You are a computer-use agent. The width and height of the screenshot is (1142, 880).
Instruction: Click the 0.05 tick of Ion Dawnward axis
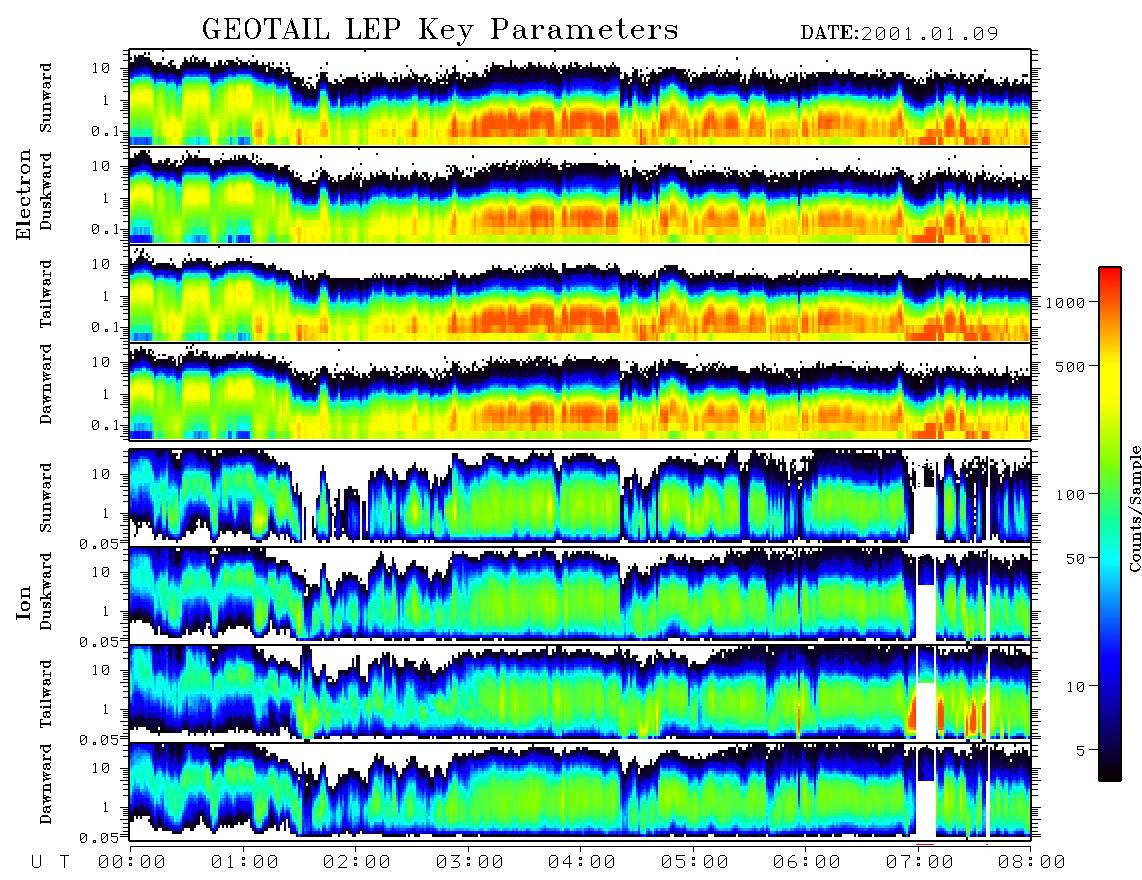click(x=98, y=838)
